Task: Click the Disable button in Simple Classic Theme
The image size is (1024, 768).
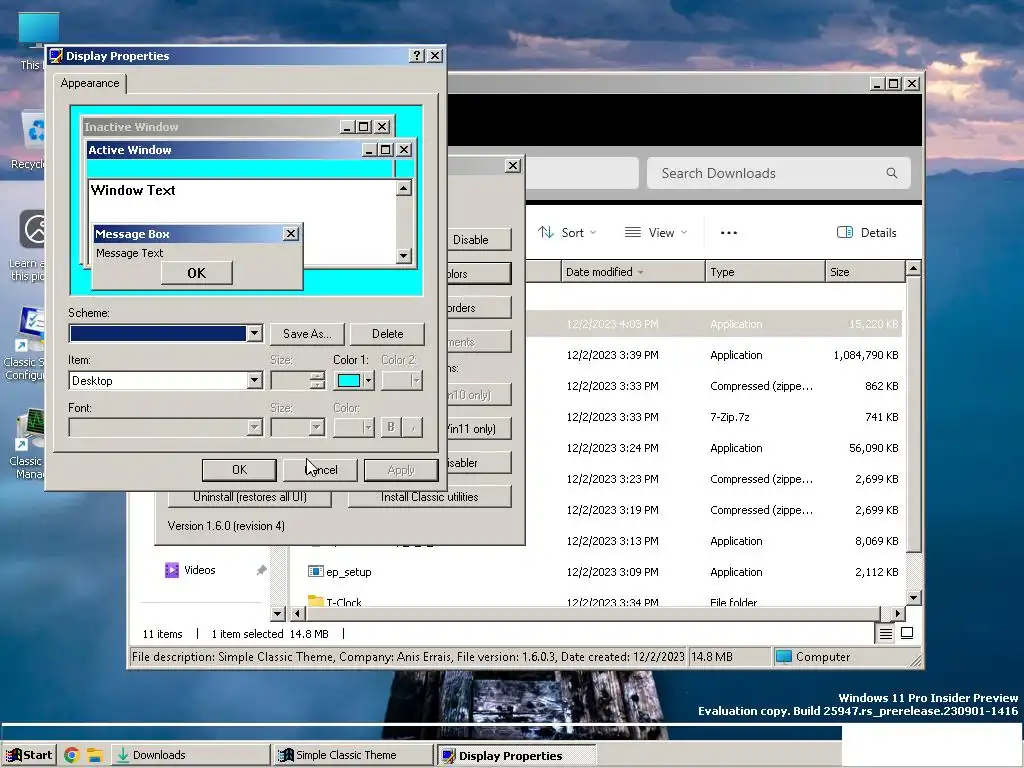Action: 479,240
